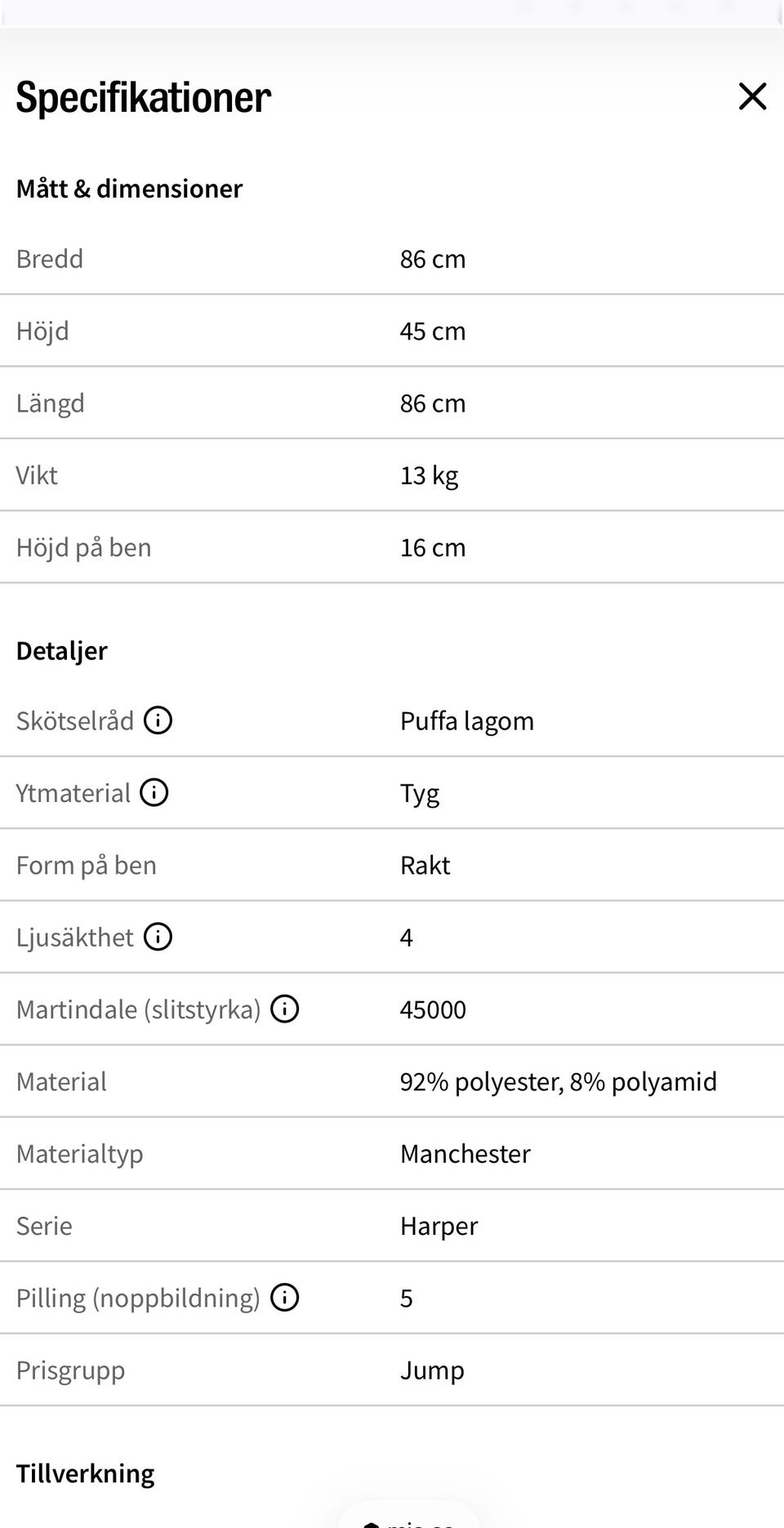The height and width of the screenshot is (1528, 784).
Task: Open Martindale (slitstyrka) info tooltip
Action: coord(284,1009)
